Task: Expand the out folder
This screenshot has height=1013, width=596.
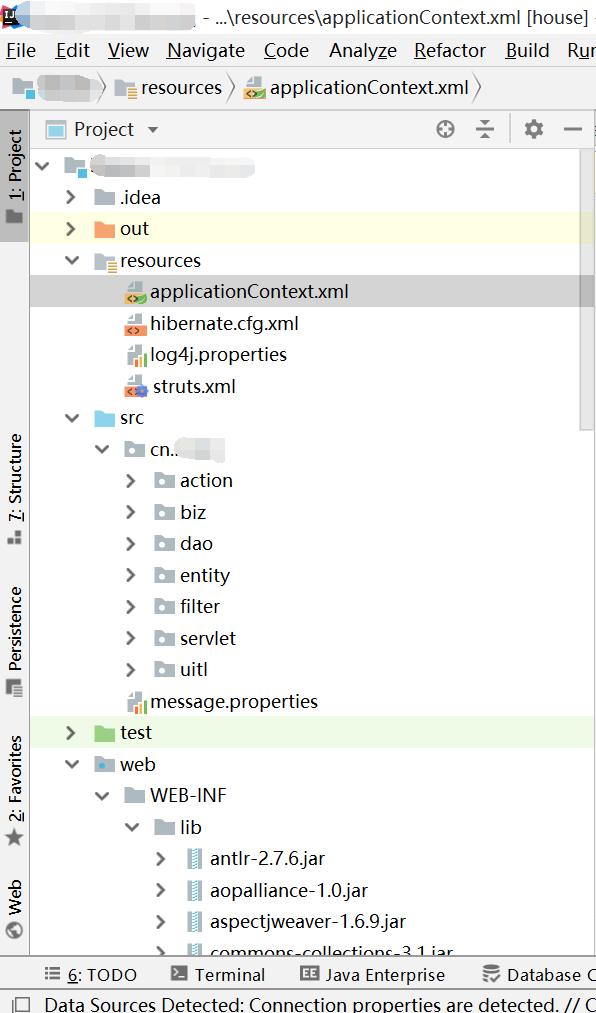Action: 71,229
